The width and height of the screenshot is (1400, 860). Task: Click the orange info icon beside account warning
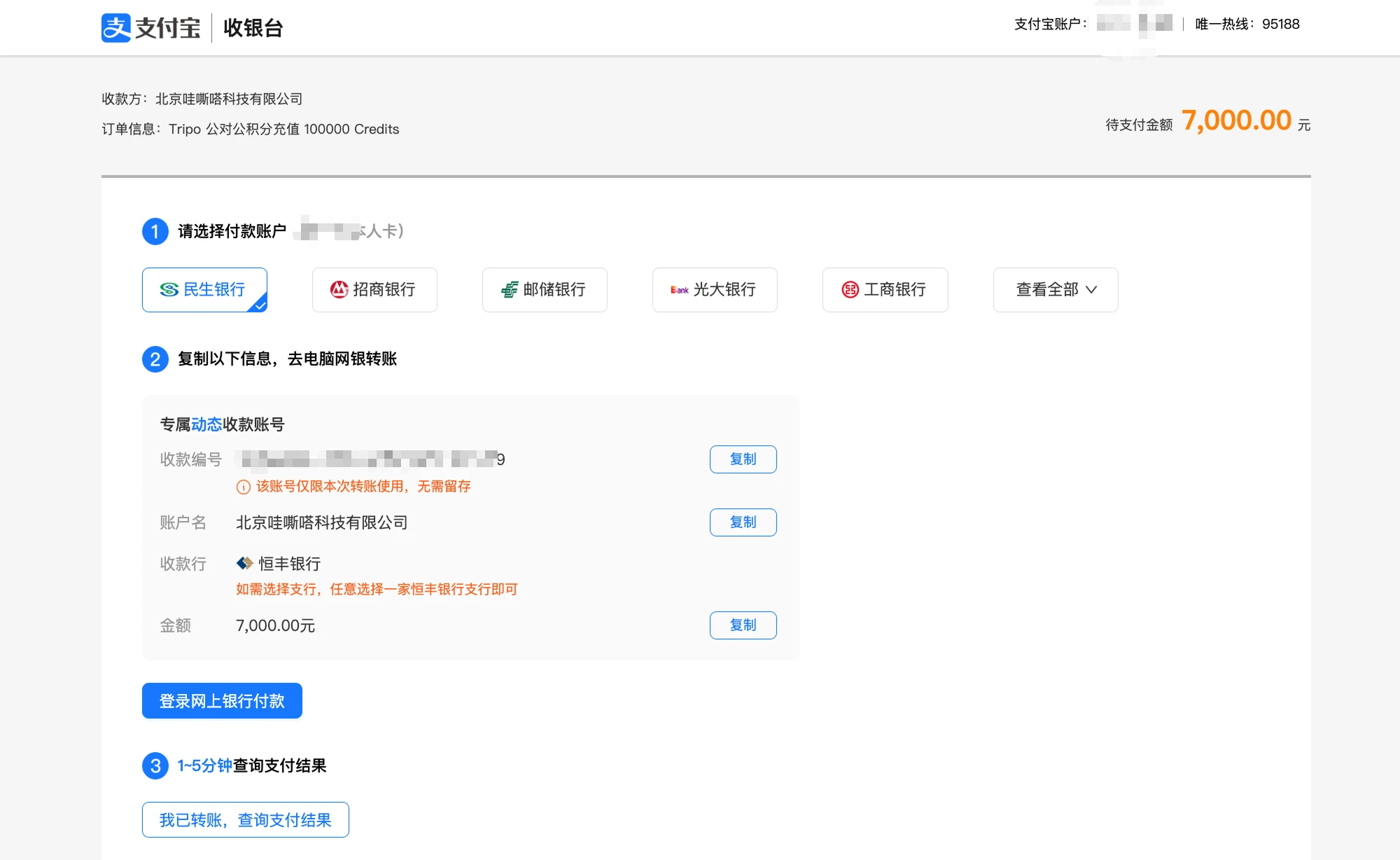click(x=244, y=487)
